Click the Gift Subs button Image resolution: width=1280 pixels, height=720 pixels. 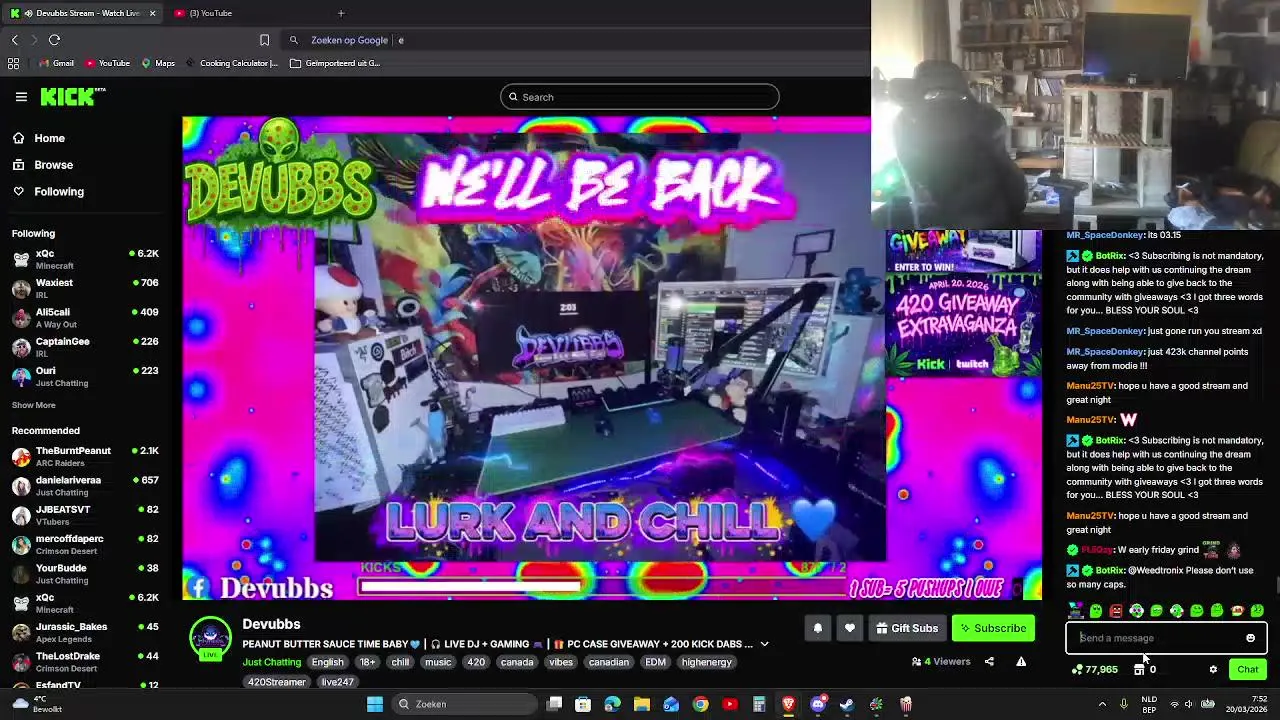pyautogui.click(x=907, y=628)
